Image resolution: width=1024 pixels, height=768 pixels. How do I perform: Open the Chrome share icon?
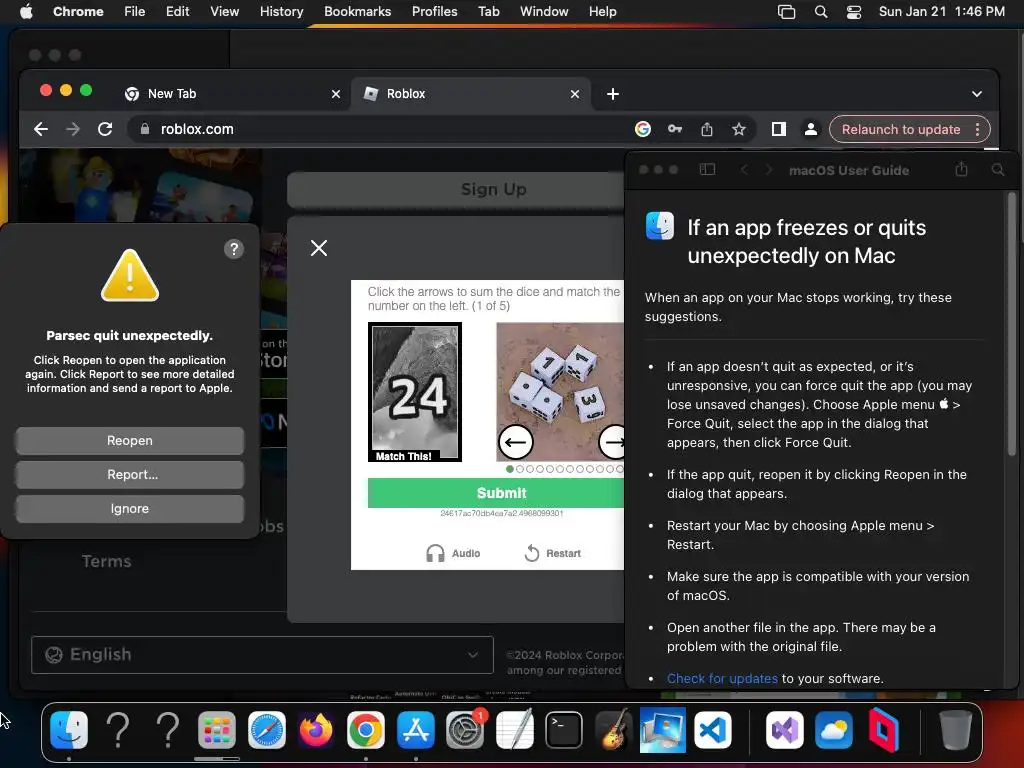point(707,129)
